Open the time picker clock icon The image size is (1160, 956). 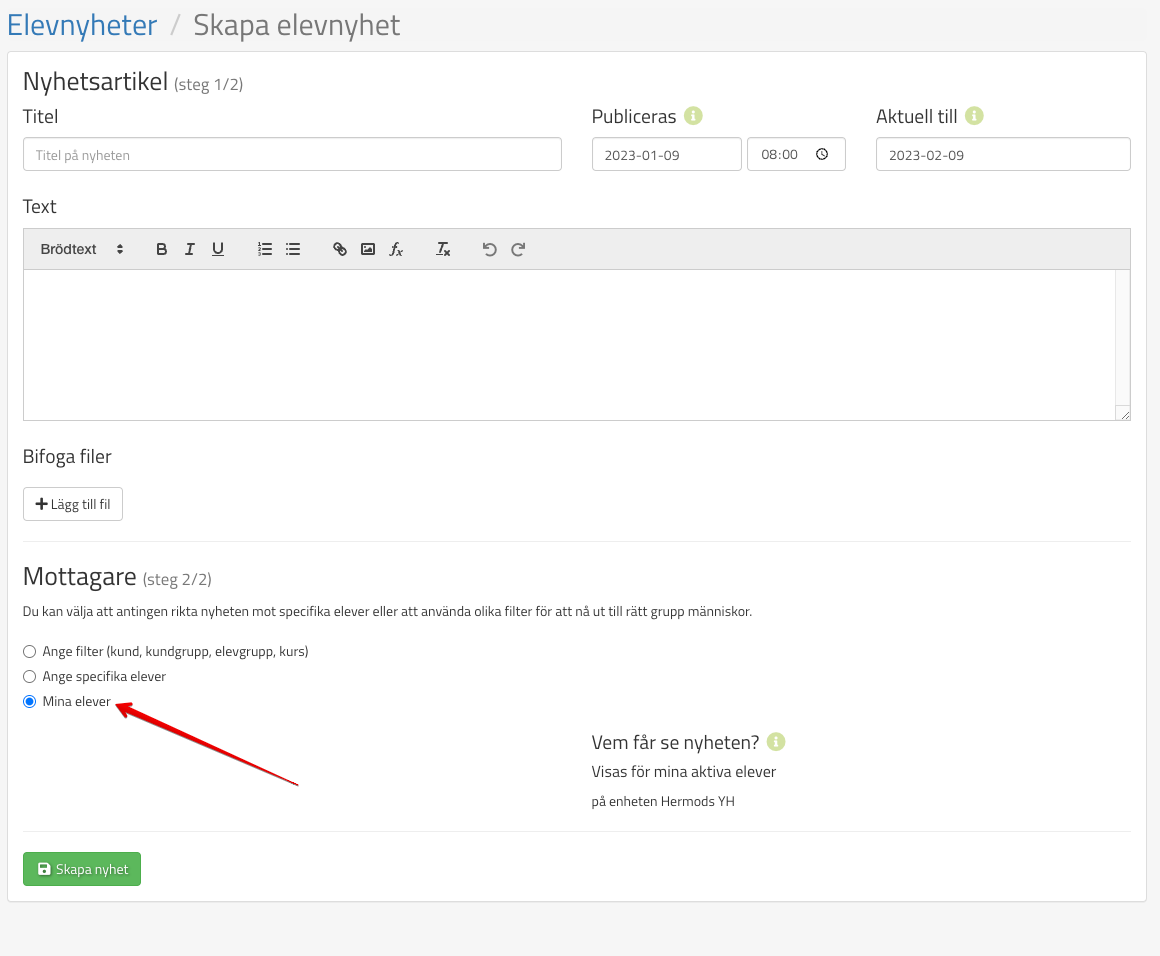coord(822,155)
